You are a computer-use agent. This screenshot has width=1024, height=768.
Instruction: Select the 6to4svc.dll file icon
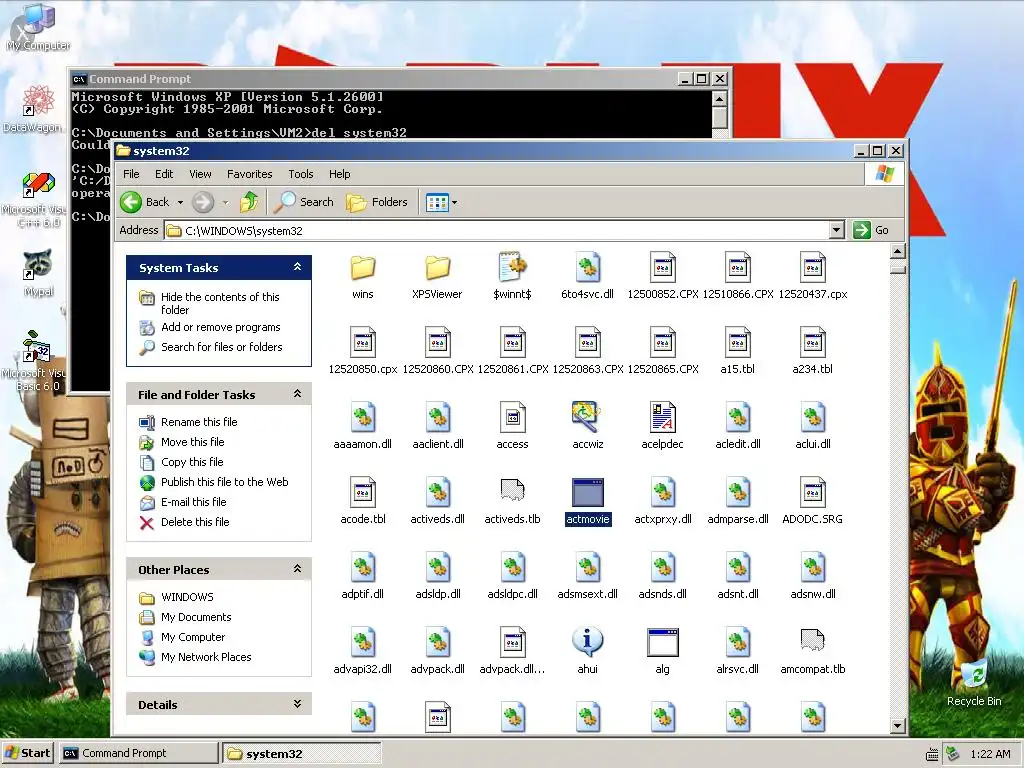pyautogui.click(x=588, y=268)
